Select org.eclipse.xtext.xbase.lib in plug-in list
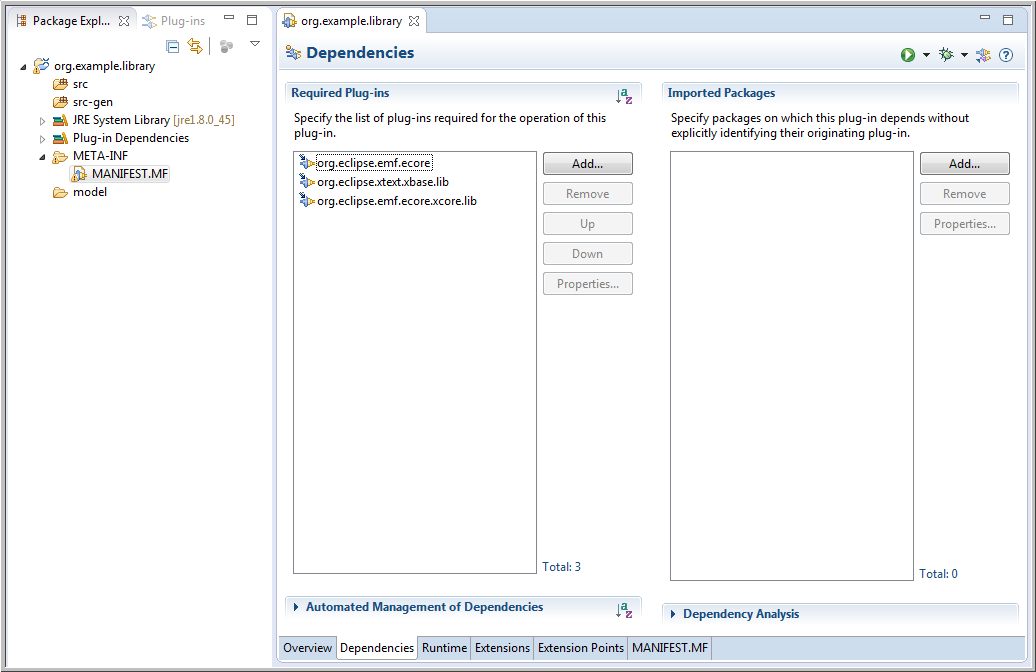This screenshot has width=1036, height=672. pos(382,182)
